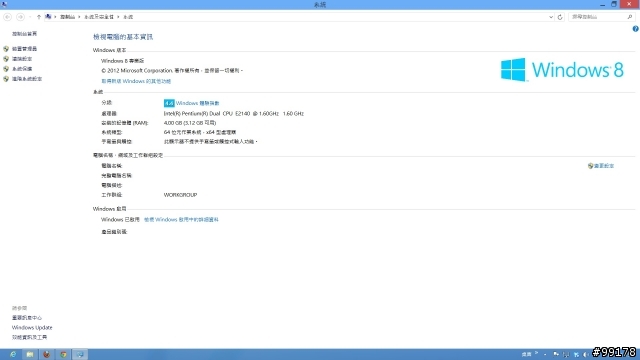Launch Internet Explorer from taskbar

[x=13, y=354]
